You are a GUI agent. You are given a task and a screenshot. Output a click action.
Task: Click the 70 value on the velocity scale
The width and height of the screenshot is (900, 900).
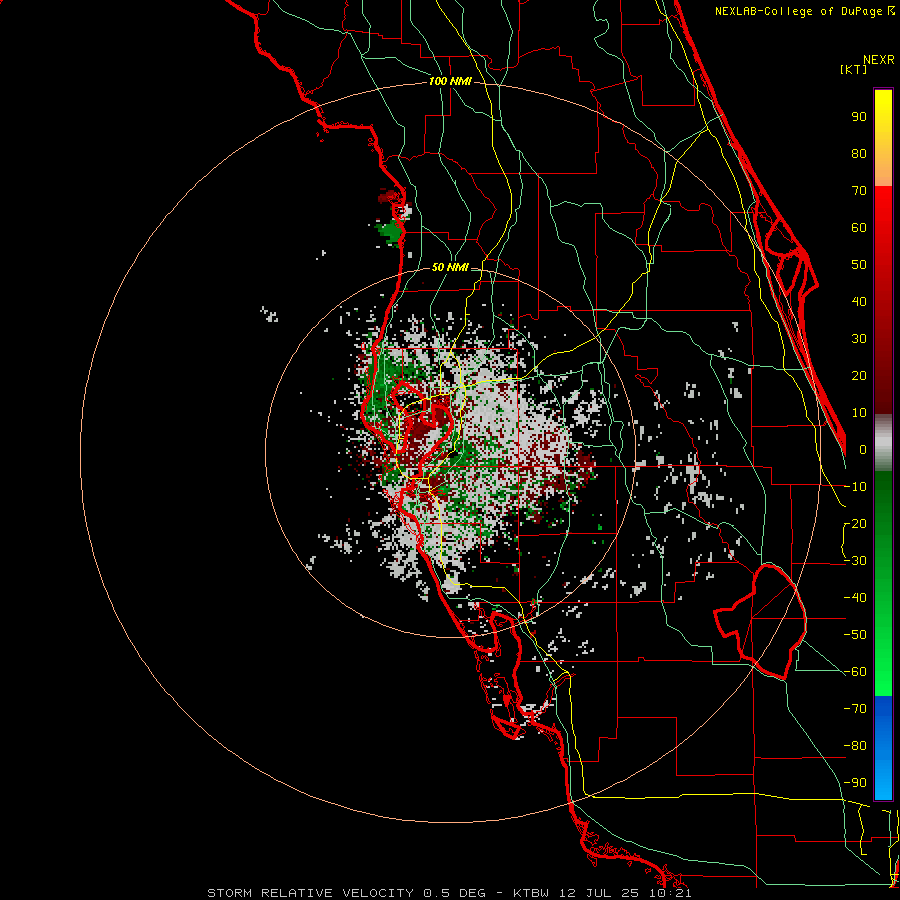pyautogui.click(x=859, y=191)
